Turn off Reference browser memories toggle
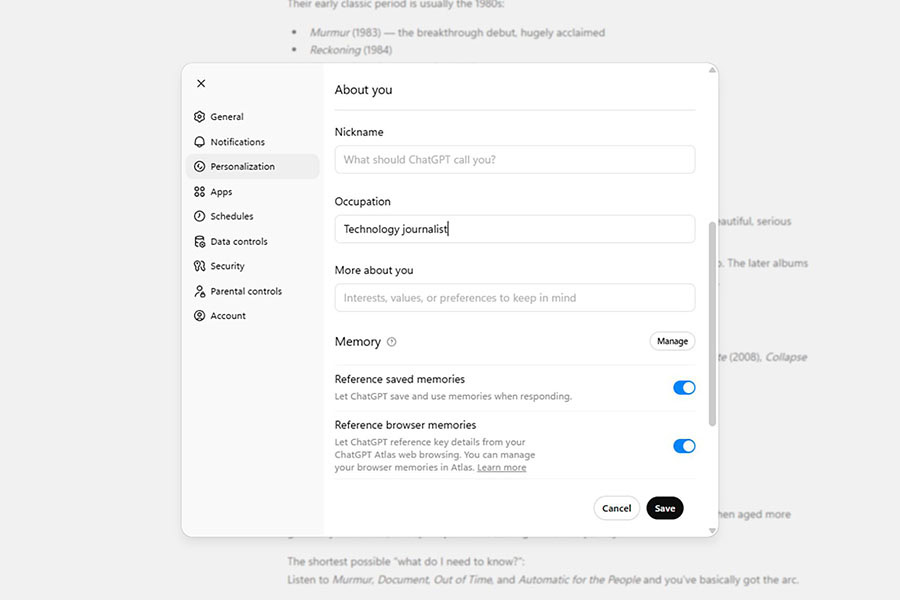The height and width of the screenshot is (600, 900). point(684,446)
